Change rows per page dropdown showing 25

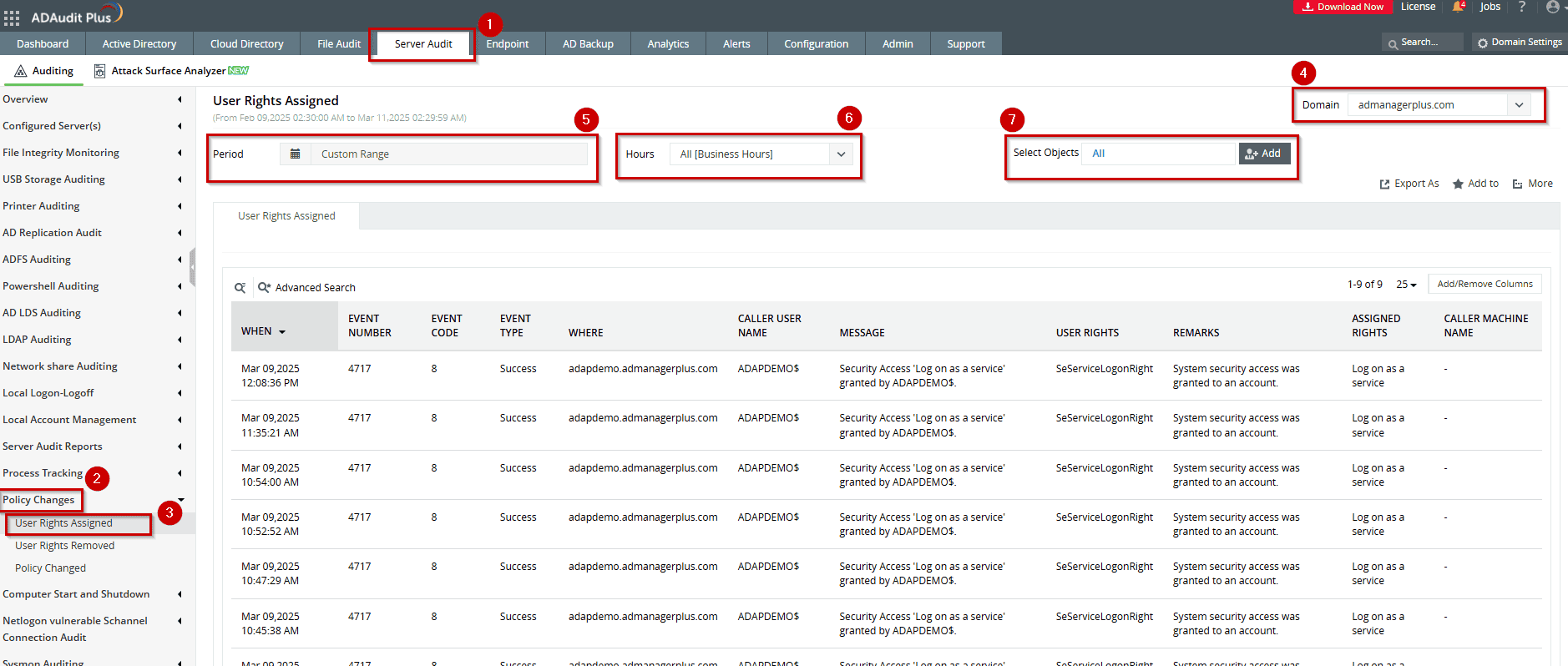coord(1406,285)
